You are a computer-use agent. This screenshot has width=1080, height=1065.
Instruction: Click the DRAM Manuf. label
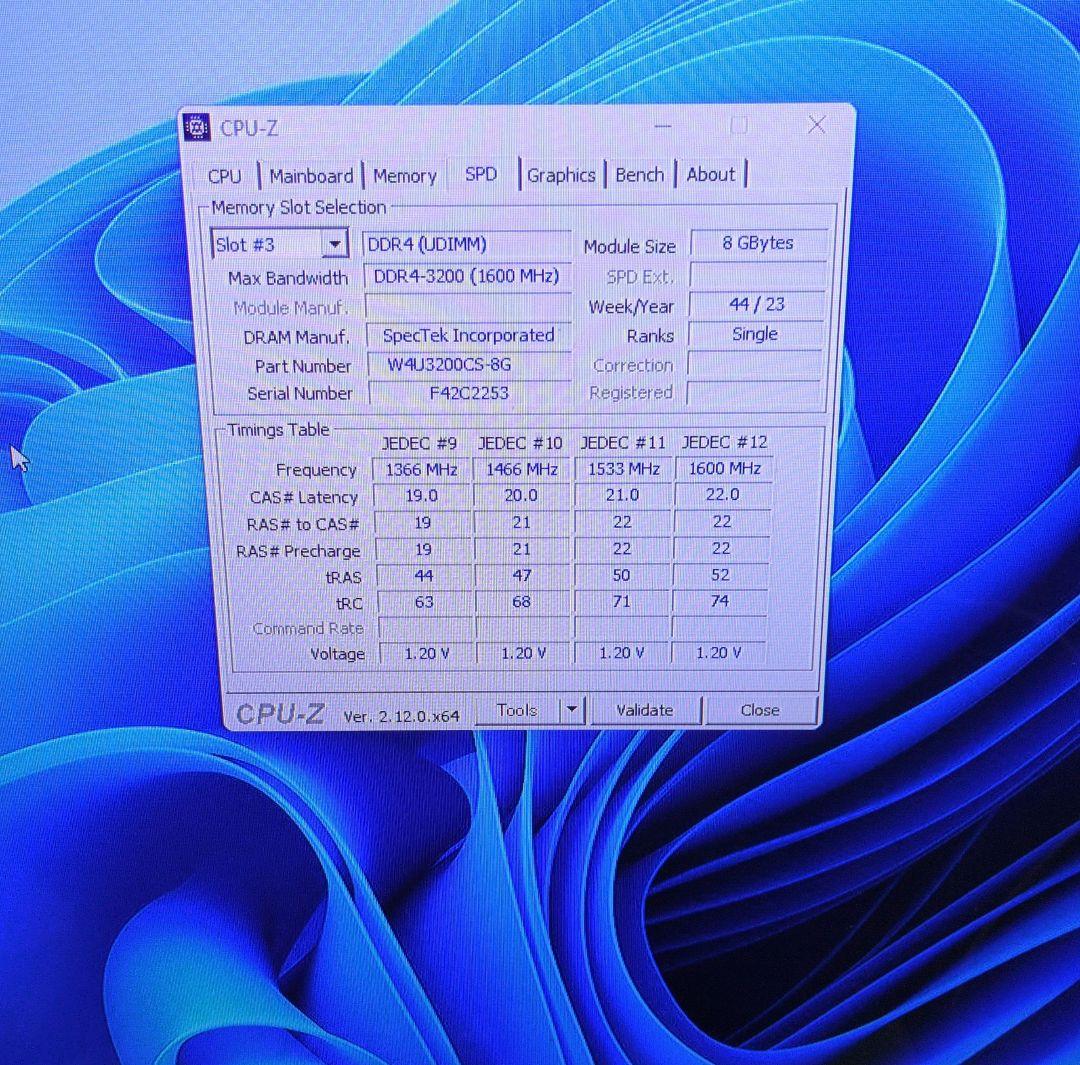coord(296,337)
